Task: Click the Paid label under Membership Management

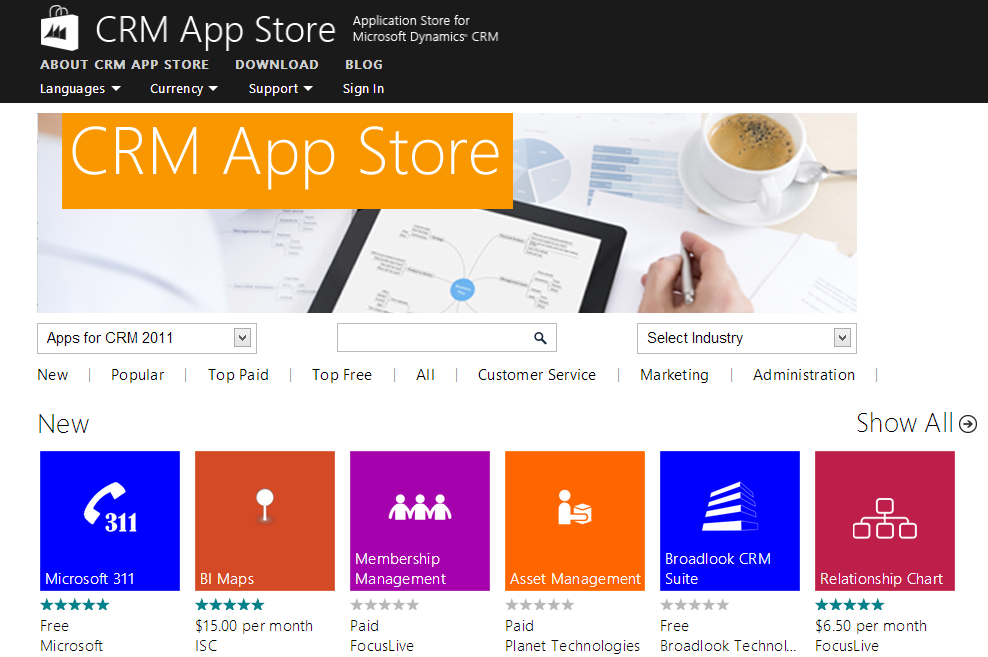Action: pyautogui.click(x=364, y=626)
